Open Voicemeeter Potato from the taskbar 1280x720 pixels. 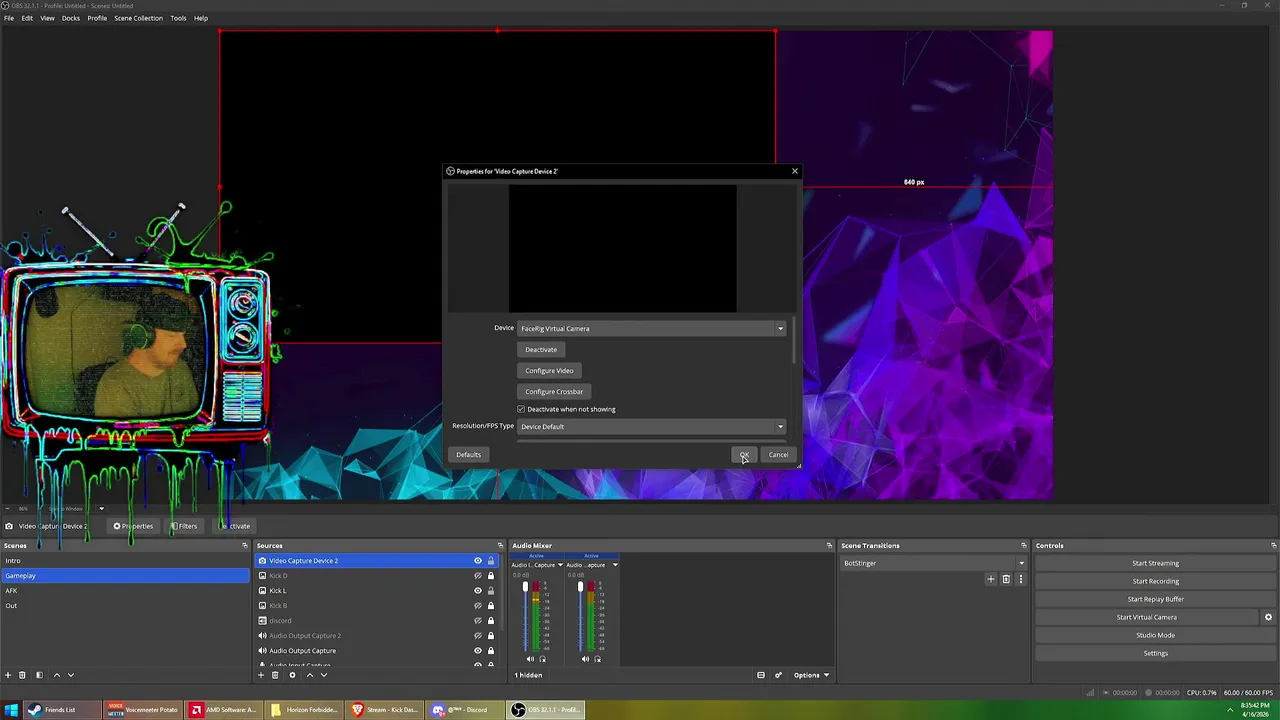tap(143, 710)
